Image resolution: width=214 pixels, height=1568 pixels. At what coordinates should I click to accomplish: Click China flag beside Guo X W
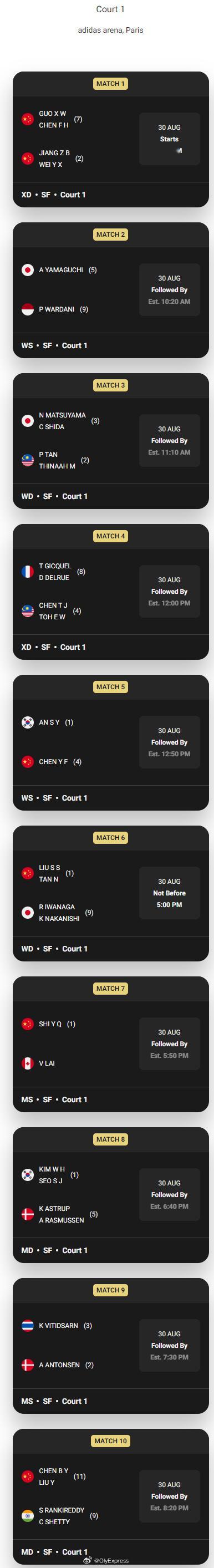pyautogui.click(x=27, y=119)
